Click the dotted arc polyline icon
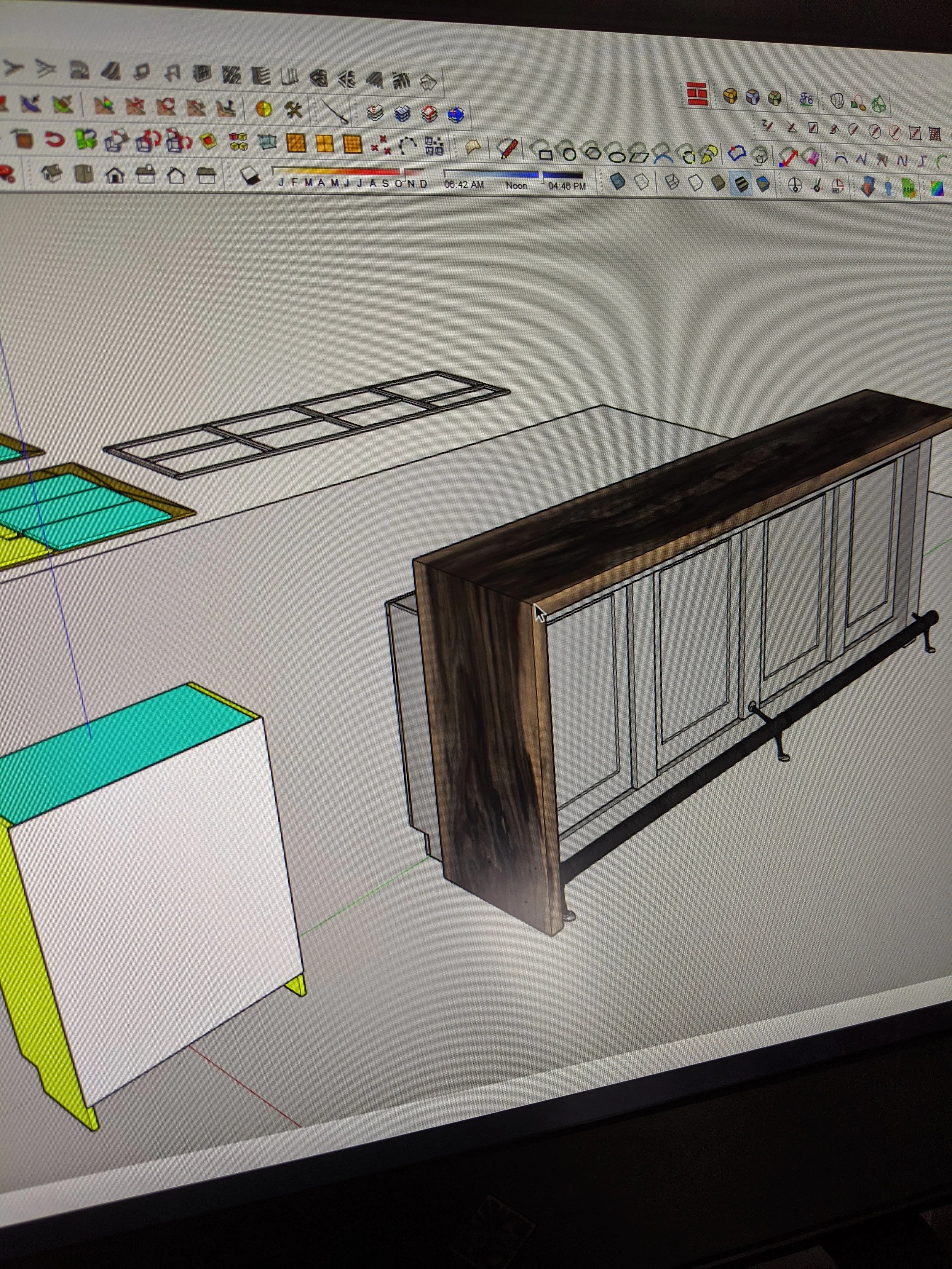The image size is (952, 1269). click(x=407, y=146)
